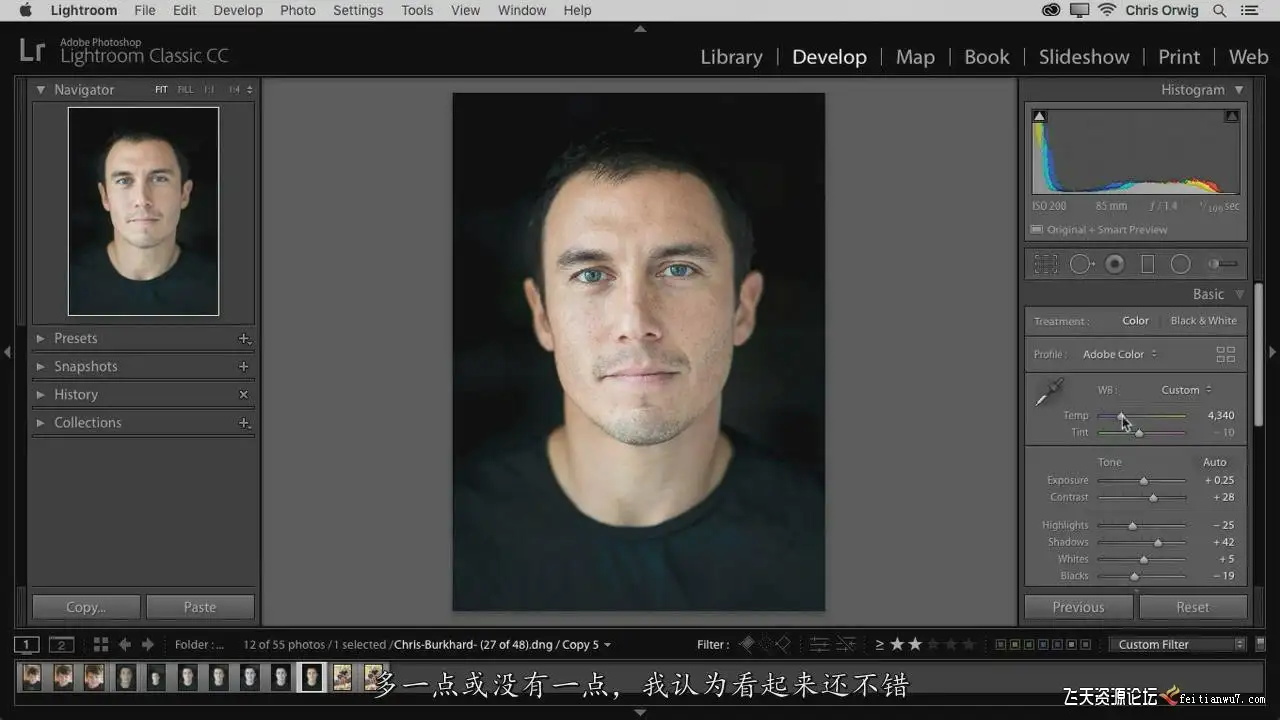This screenshot has height=720, width=1280.
Task: Open Grid view from filmstrip bar
Action: click(101, 645)
